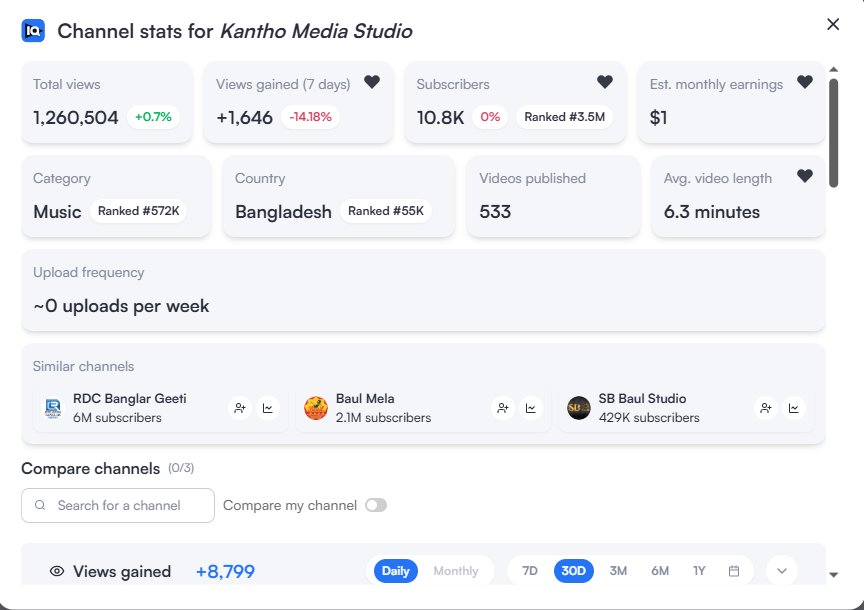
Task: Open the custom date calendar picker
Action: click(x=734, y=571)
